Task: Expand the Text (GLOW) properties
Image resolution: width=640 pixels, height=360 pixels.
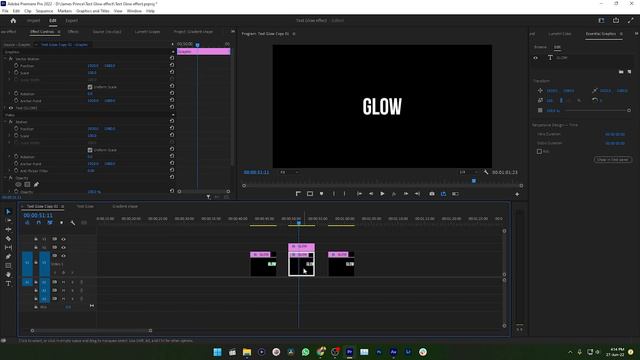Action: (x=5, y=108)
